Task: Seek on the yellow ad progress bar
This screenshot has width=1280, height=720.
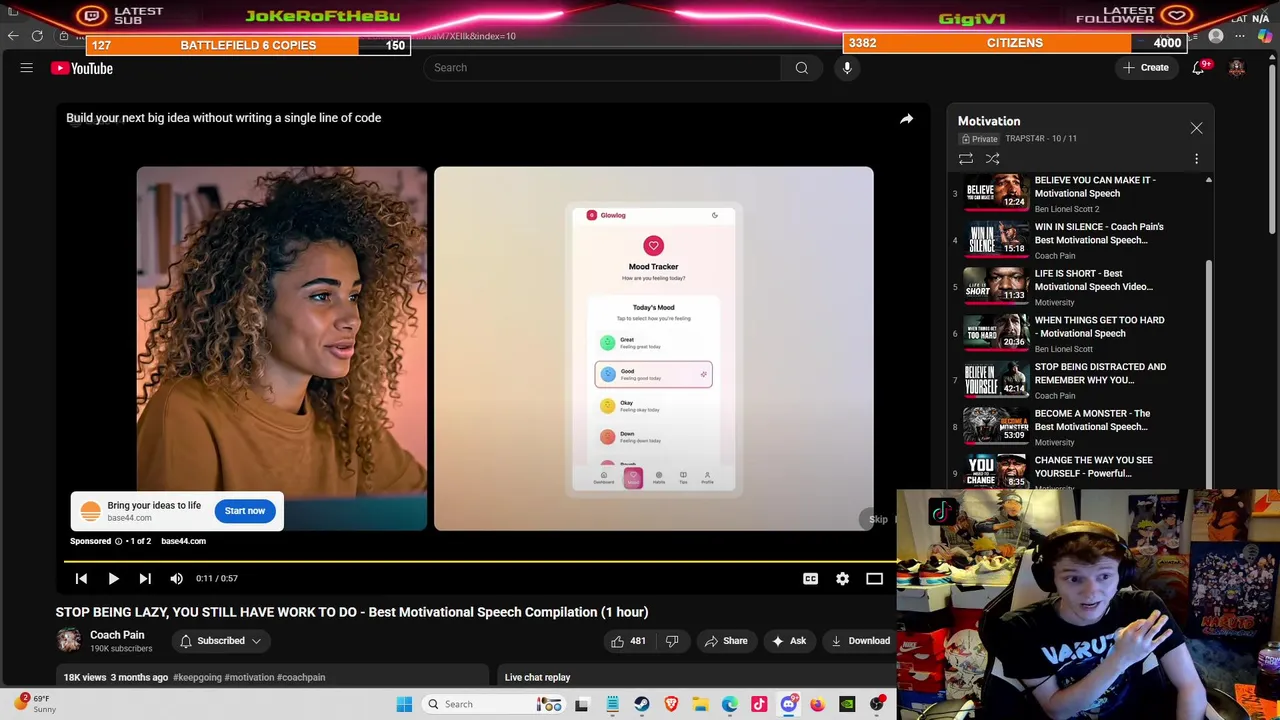Action: [x=482, y=562]
